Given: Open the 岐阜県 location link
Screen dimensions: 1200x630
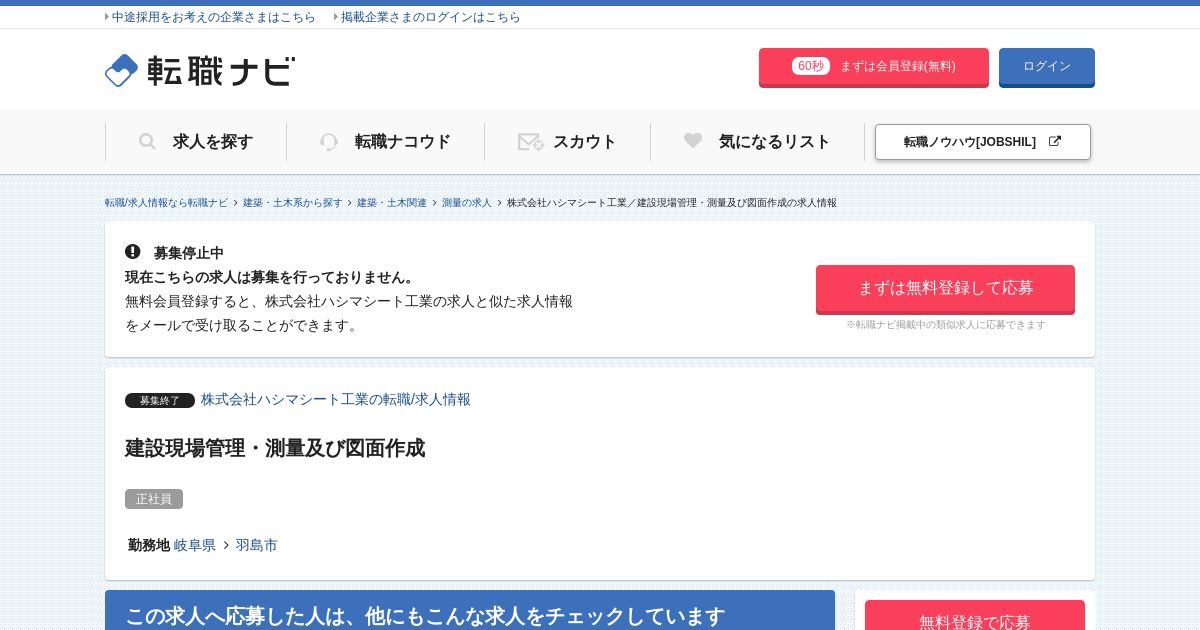Looking at the screenshot, I should [x=195, y=545].
